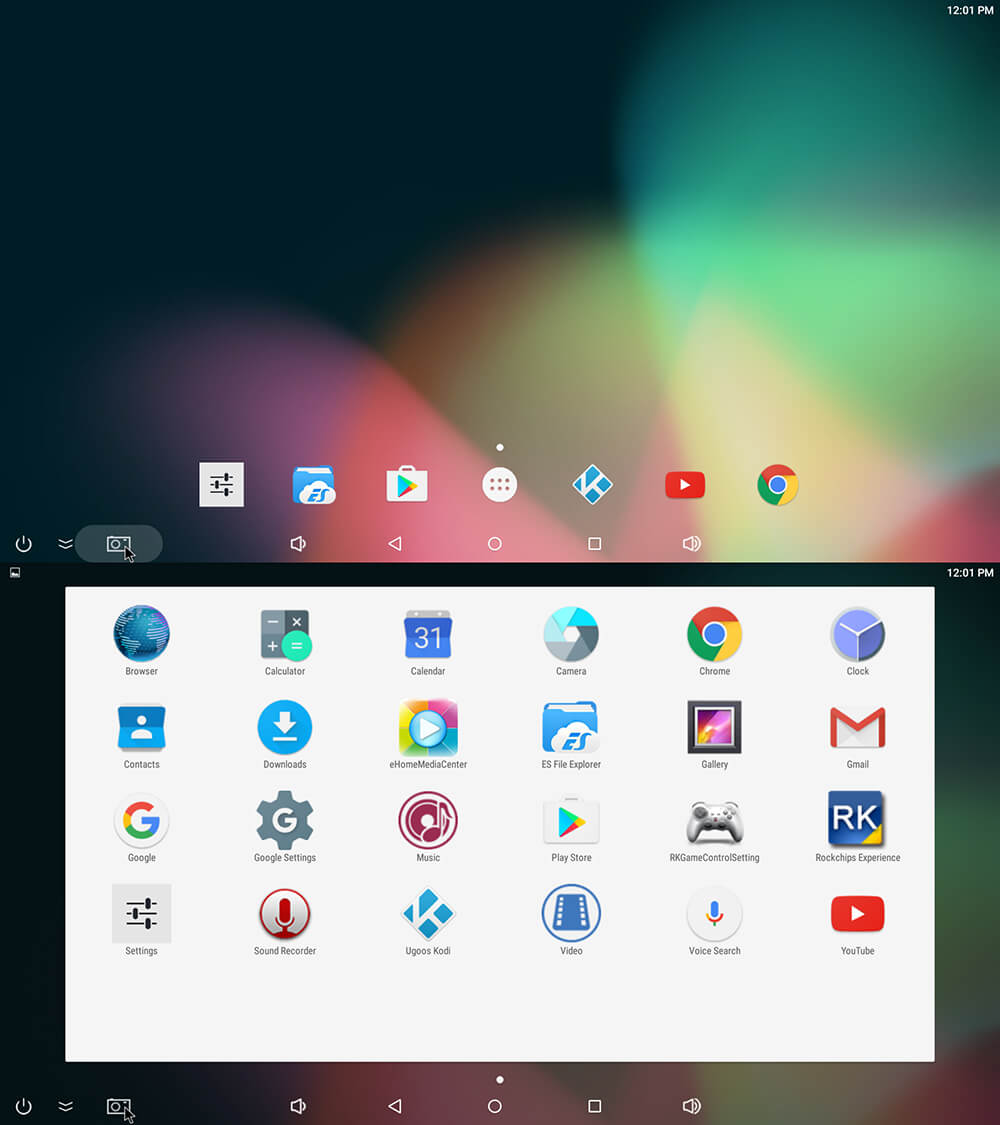Tap the clock above the app drawer
Image resolution: width=1000 pixels, height=1125 pixels.
970,573
